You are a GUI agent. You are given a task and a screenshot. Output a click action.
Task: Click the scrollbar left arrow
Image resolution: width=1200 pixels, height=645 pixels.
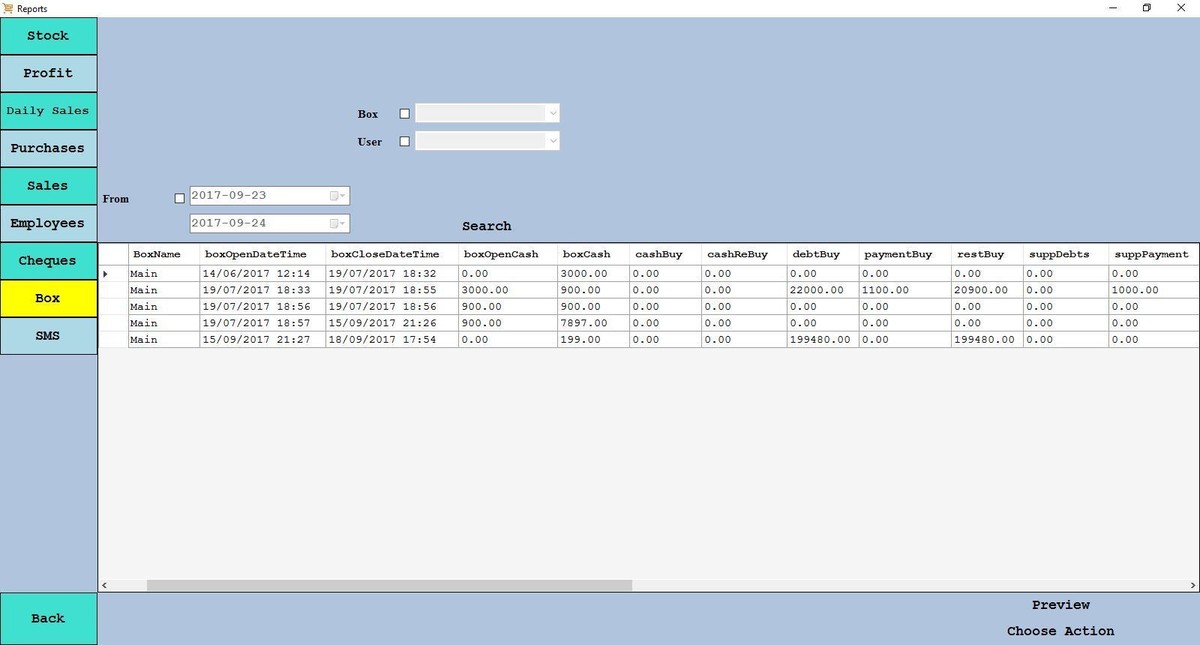point(105,585)
